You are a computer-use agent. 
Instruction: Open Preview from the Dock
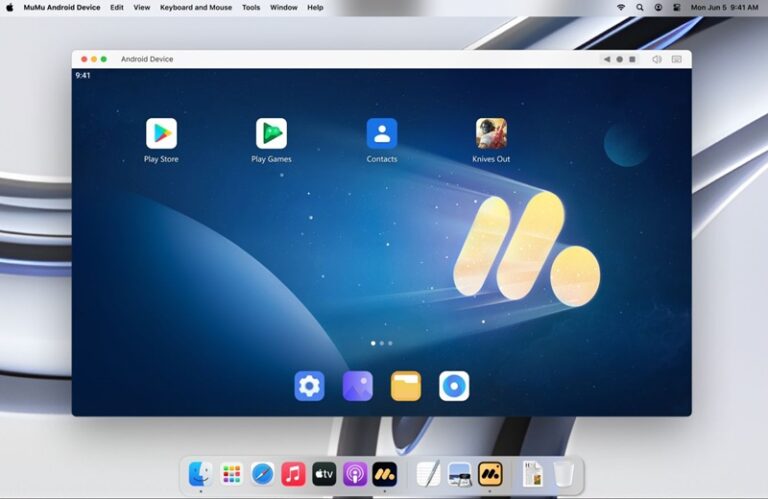point(459,474)
